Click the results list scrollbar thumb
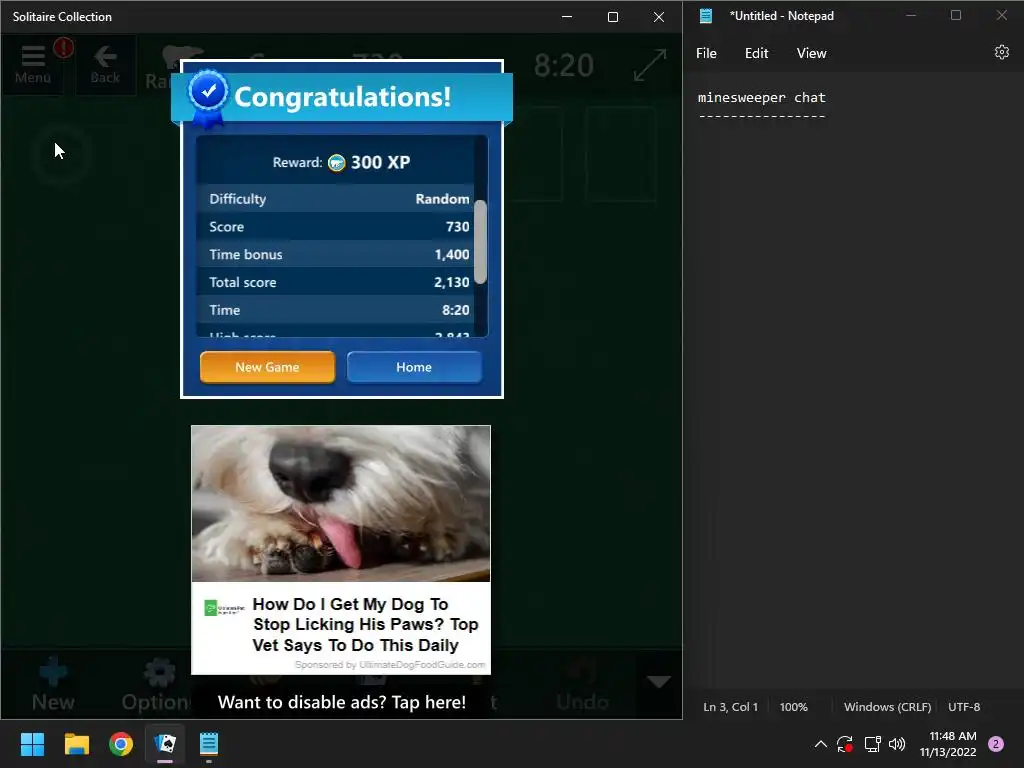The height and width of the screenshot is (768, 1024). point(480,242)
